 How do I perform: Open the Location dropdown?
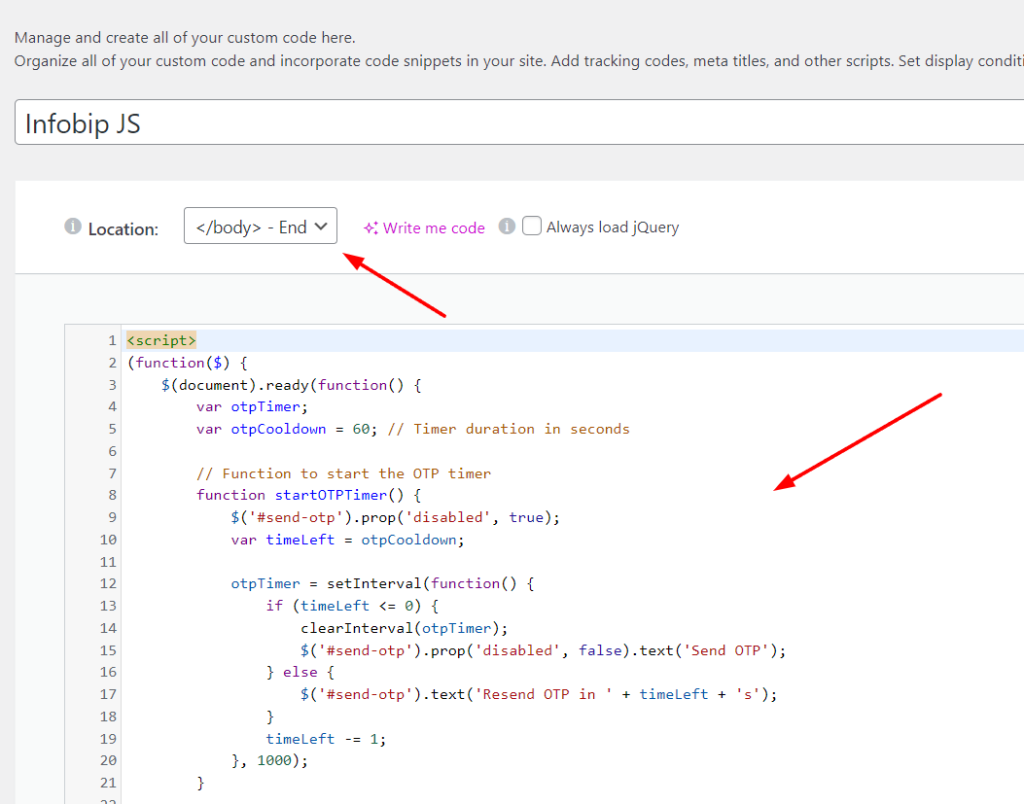(x=260, y=226)
